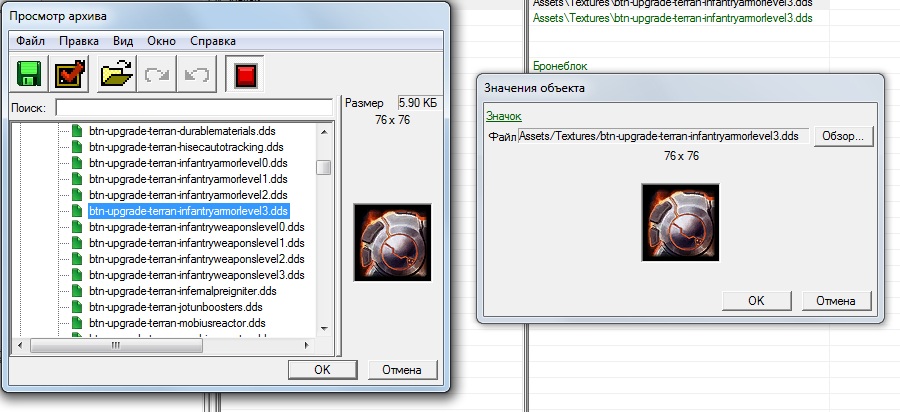
Task: Select highlighted btn-upgrade-terran-infantryarmorlevel3.dds
Action: [x=188, y=211]
